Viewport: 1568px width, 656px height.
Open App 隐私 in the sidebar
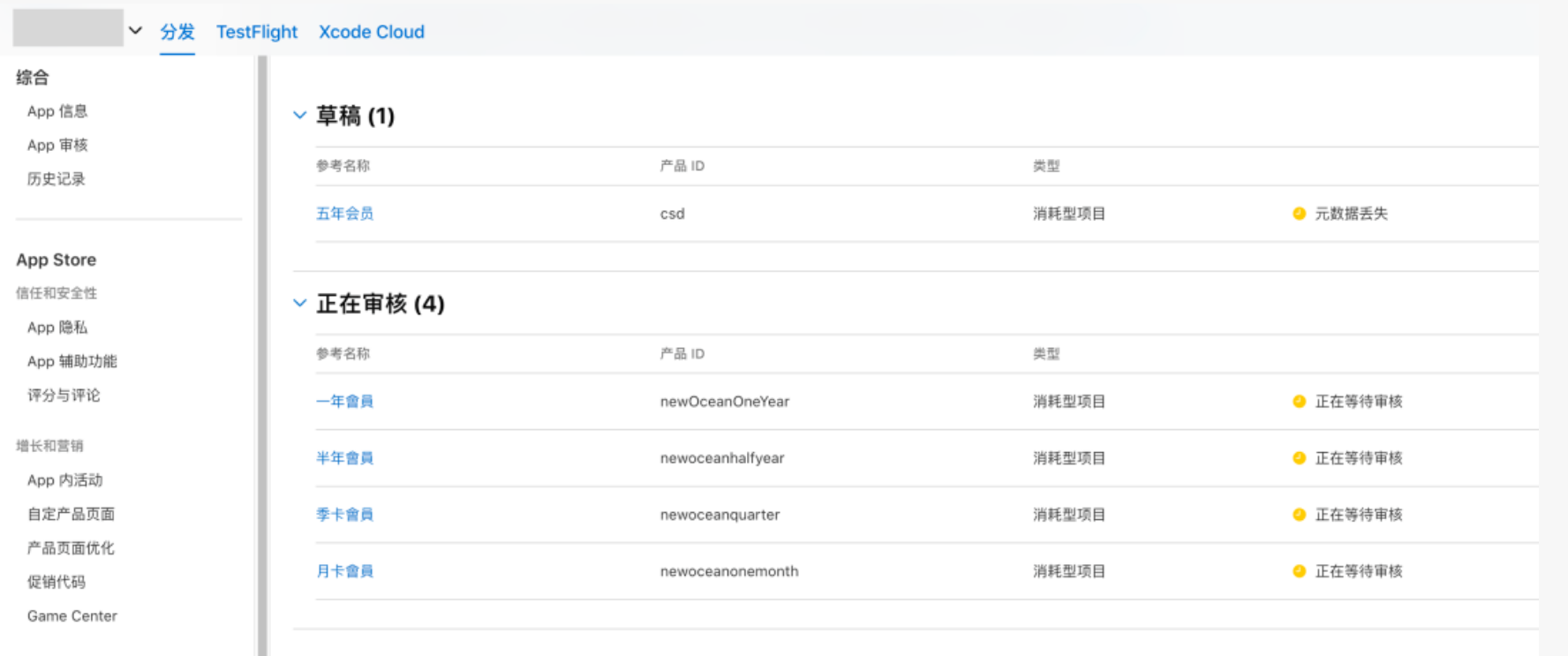[57, 328]
